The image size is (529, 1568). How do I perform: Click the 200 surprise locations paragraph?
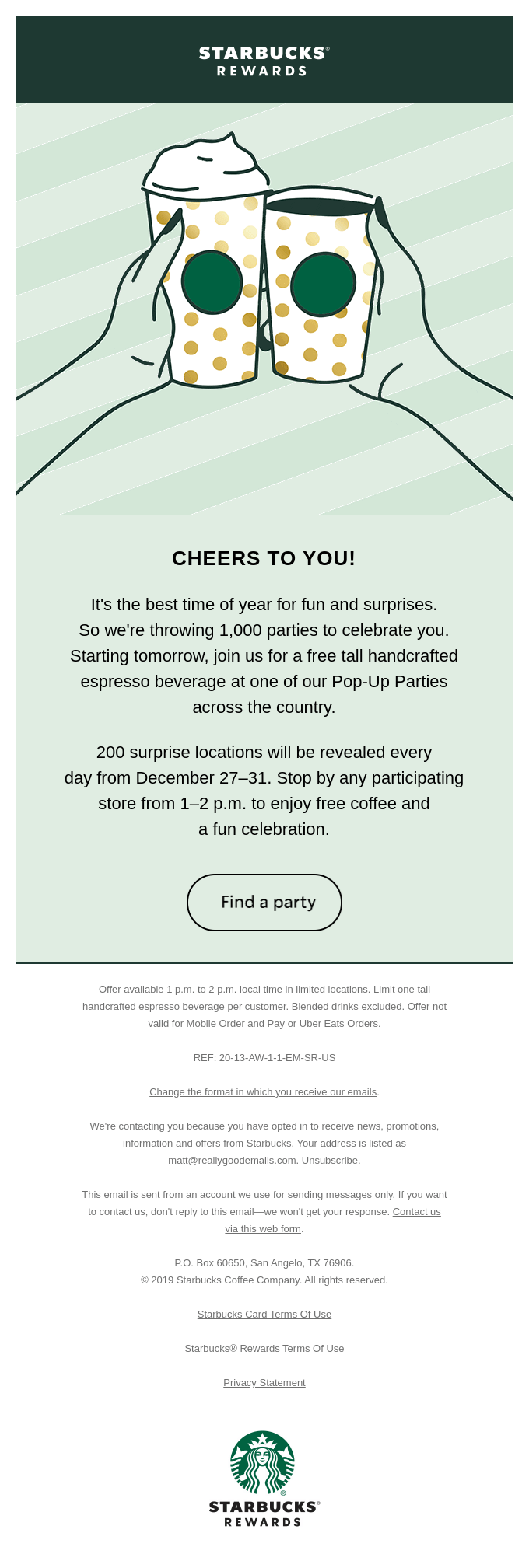tap(264, 791)
